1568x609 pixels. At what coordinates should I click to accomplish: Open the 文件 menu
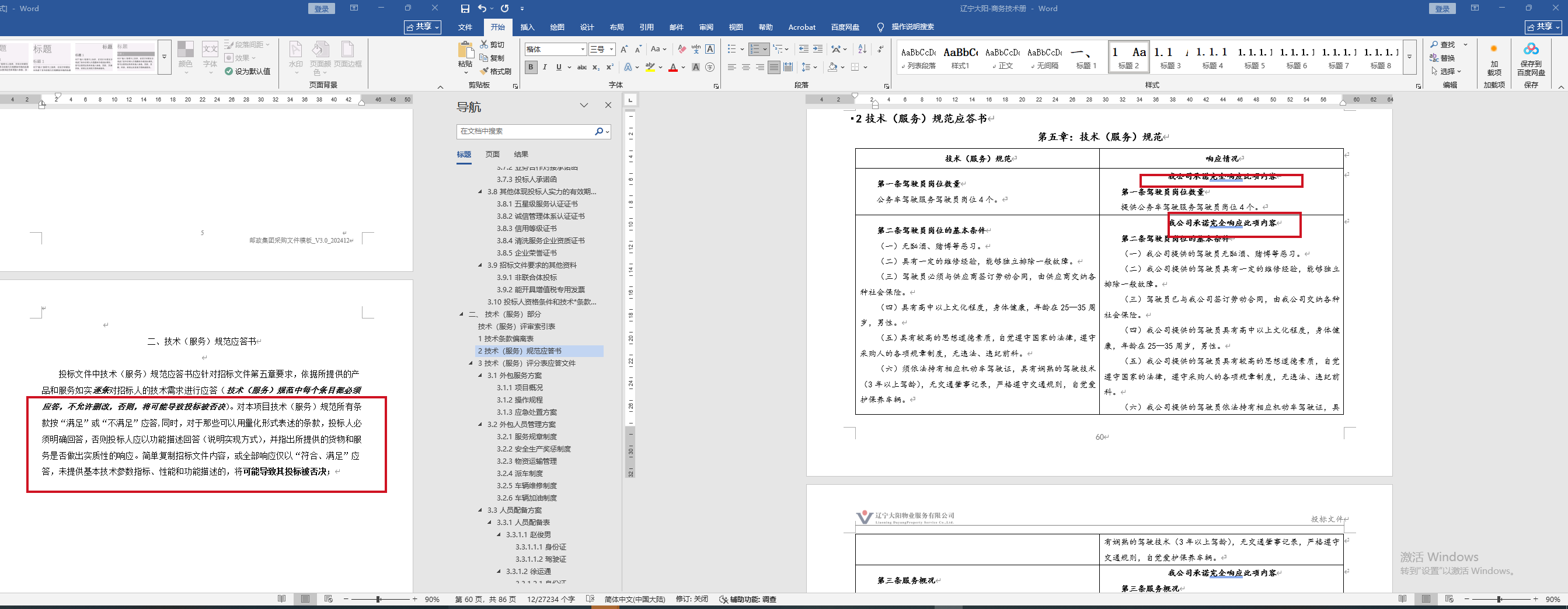tap(465, 27)
